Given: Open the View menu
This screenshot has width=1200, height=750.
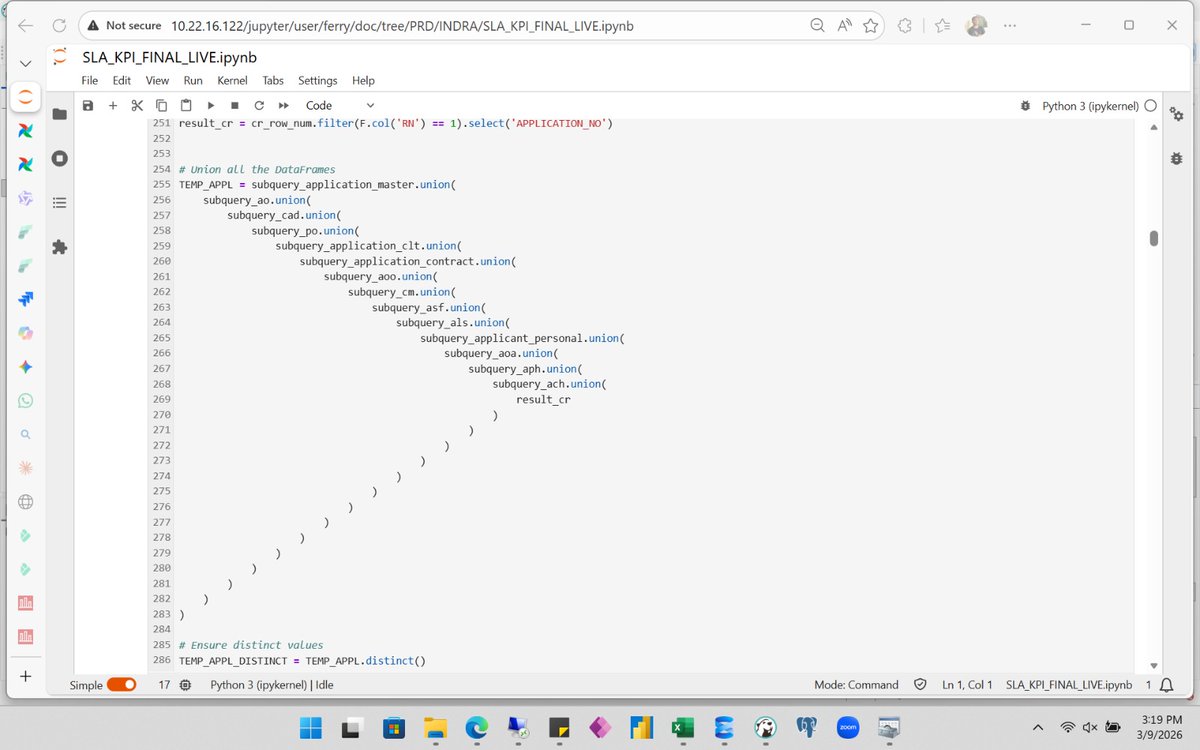Looking at the screenshot, I should [x=157, y=80].
